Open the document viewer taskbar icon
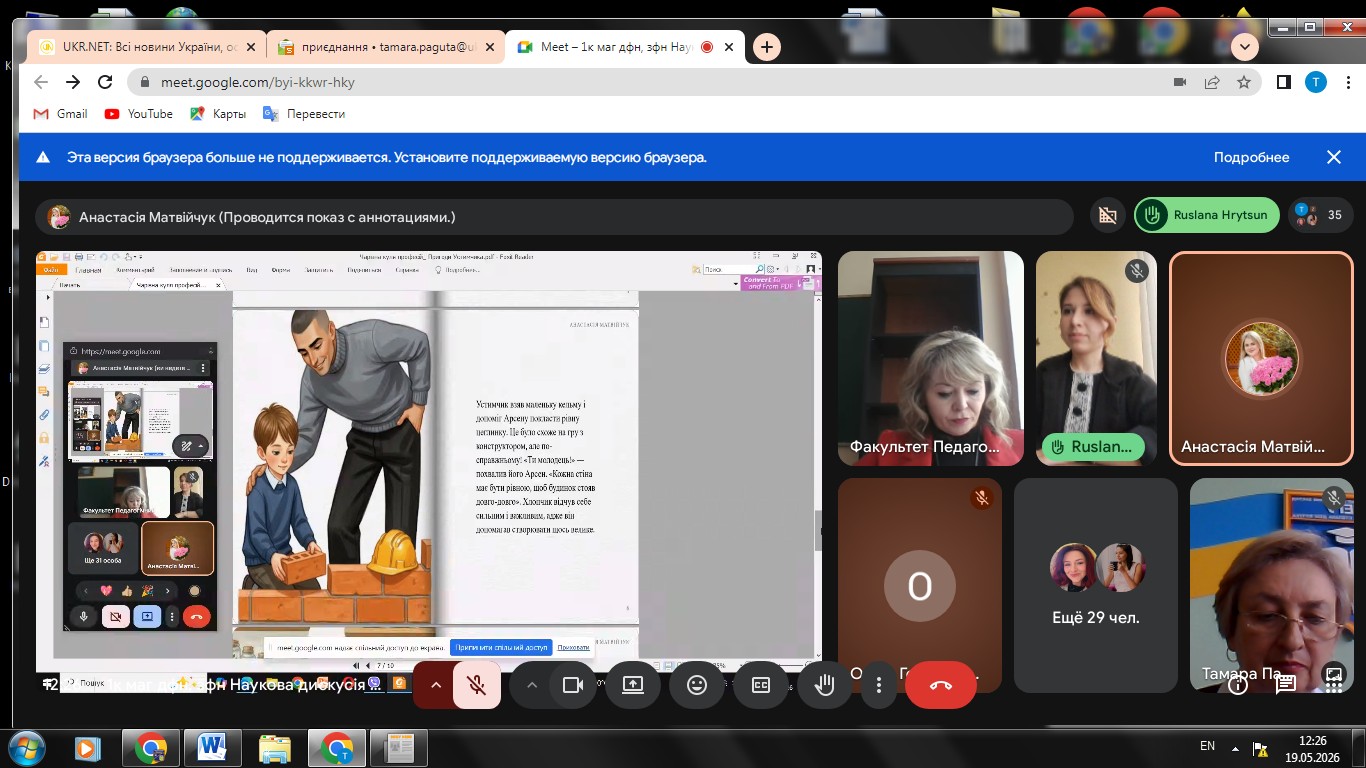This screenshot has height=768, width=1366. tap(399, 747)
